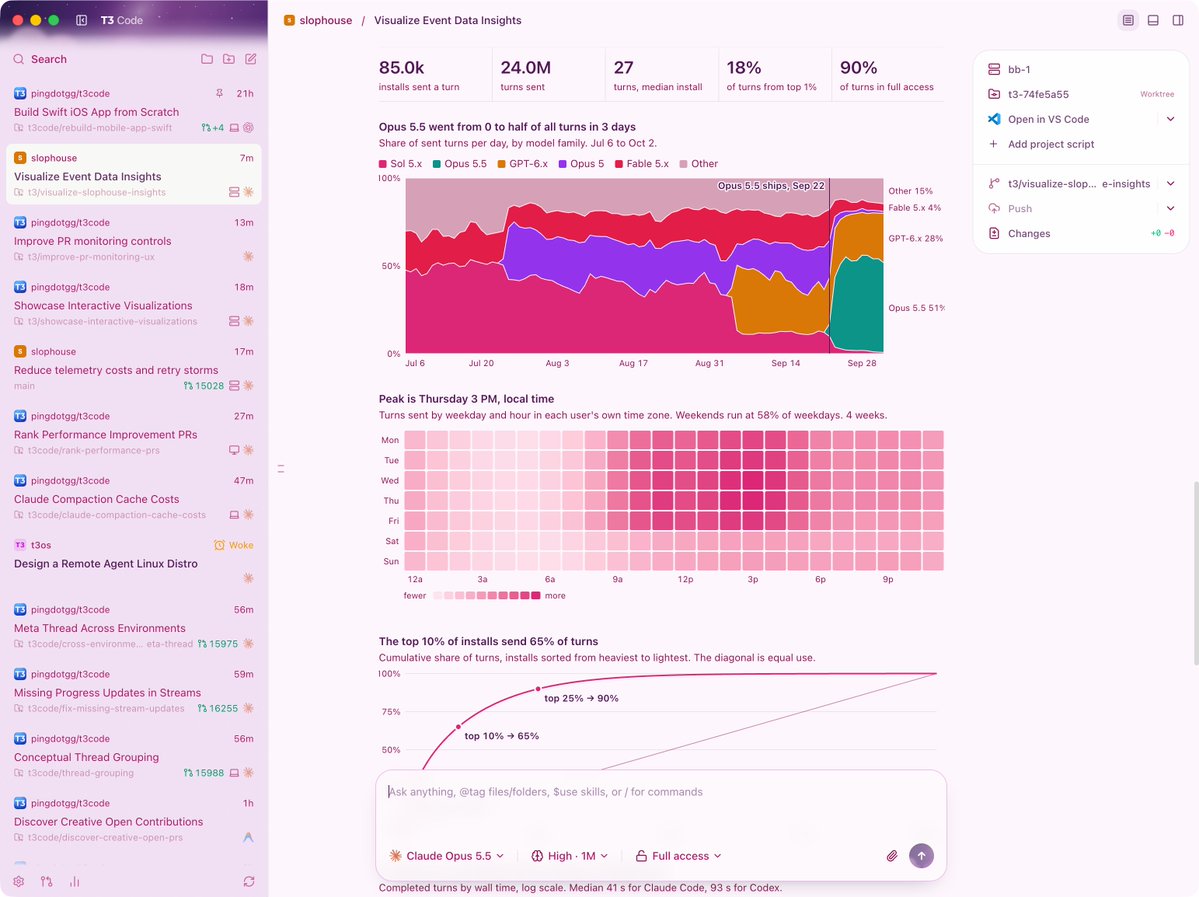
Task: Toggle the document view layout button
Action: [1128, 21]
